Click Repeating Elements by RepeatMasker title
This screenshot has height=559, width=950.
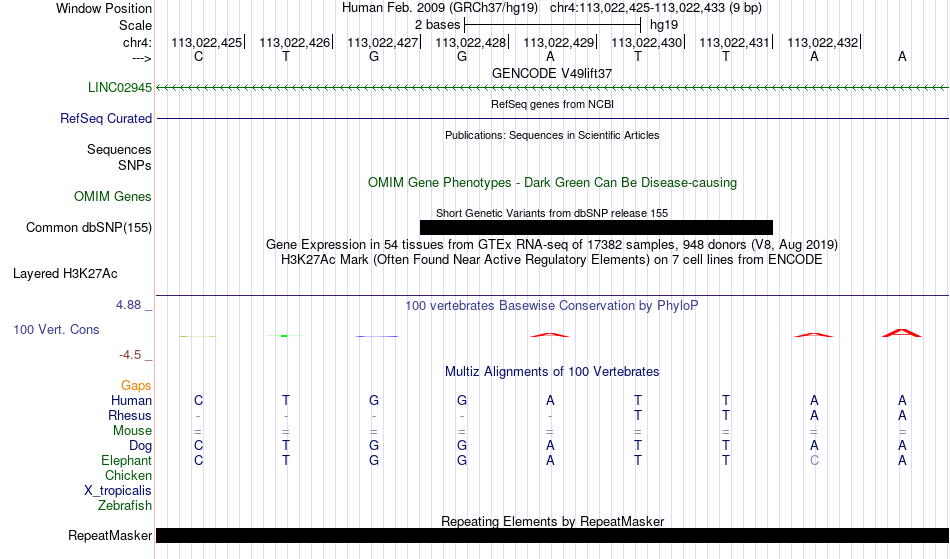[553, 521]
